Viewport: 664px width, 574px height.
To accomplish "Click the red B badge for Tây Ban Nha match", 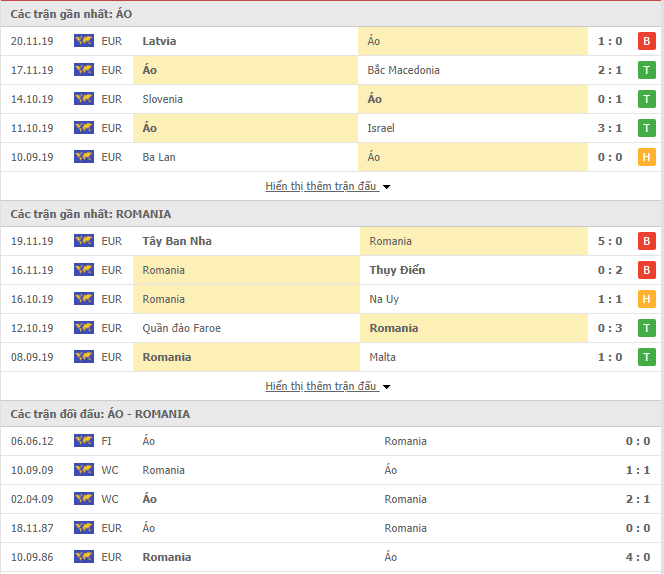I will point(646,241).
